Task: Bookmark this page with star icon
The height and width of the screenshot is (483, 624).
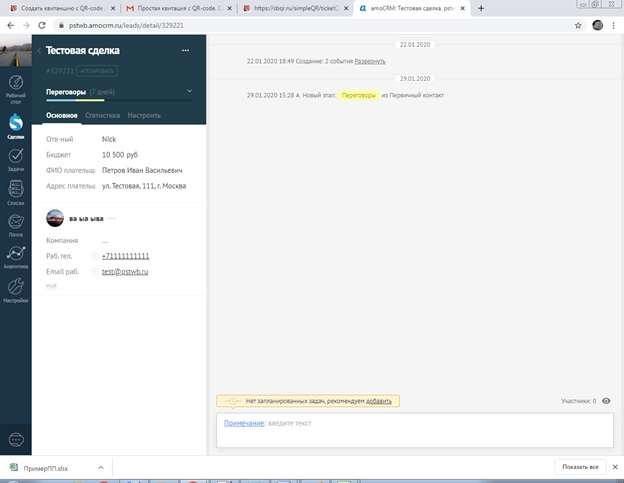Action: [x=578, y=24]
